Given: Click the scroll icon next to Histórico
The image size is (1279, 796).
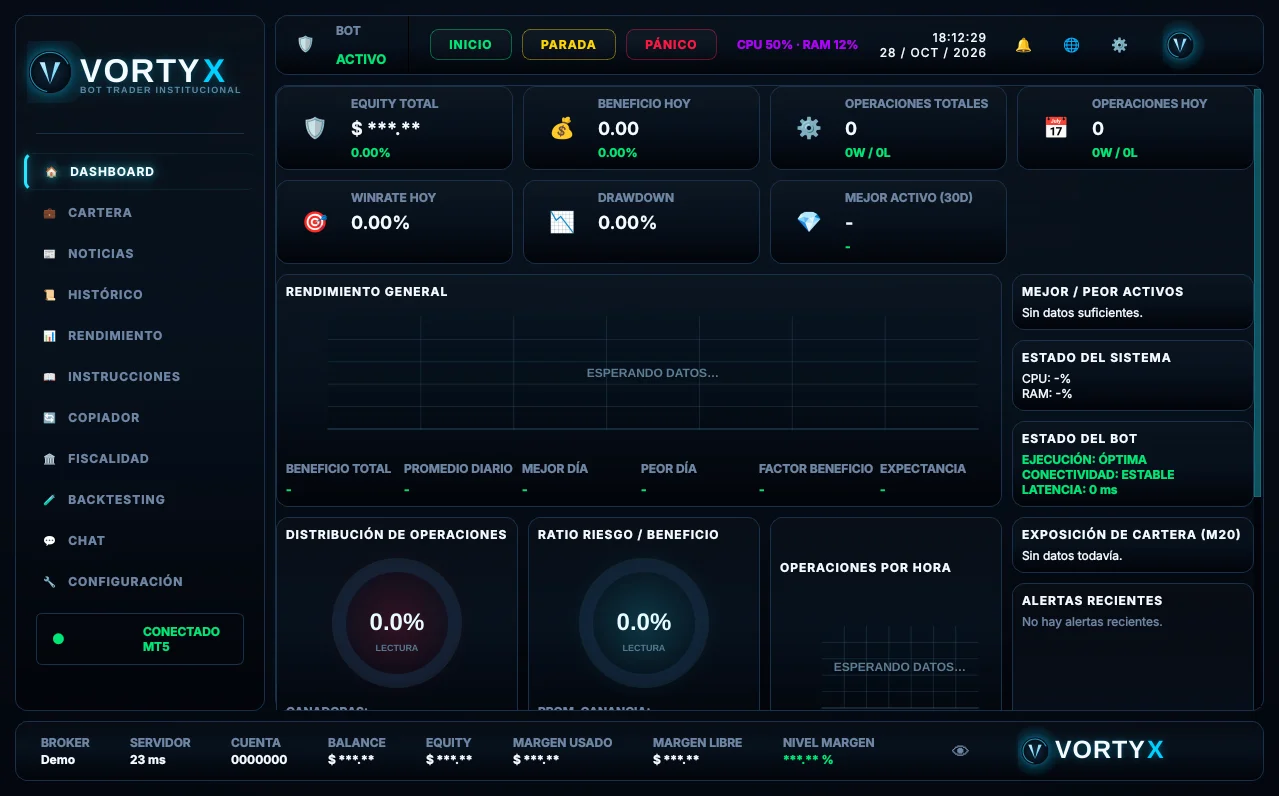Looking at the screenshot, I should (49, 295).
